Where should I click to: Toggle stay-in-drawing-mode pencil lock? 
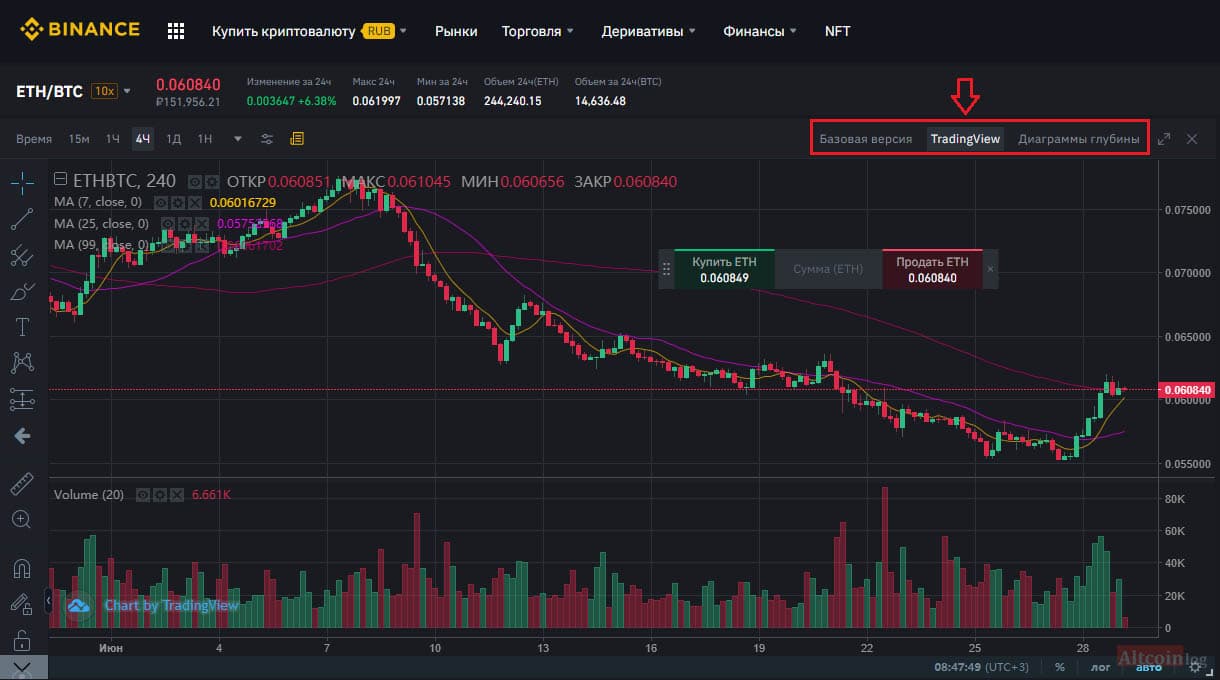tap(22, 604)
